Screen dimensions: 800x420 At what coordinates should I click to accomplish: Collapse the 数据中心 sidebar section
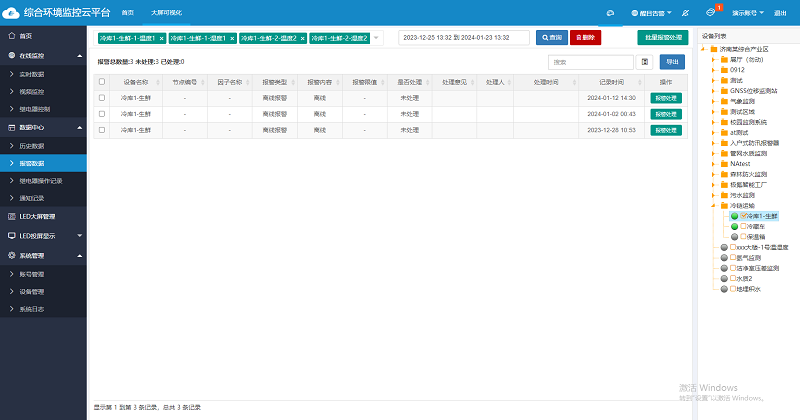tap(43, 128)
